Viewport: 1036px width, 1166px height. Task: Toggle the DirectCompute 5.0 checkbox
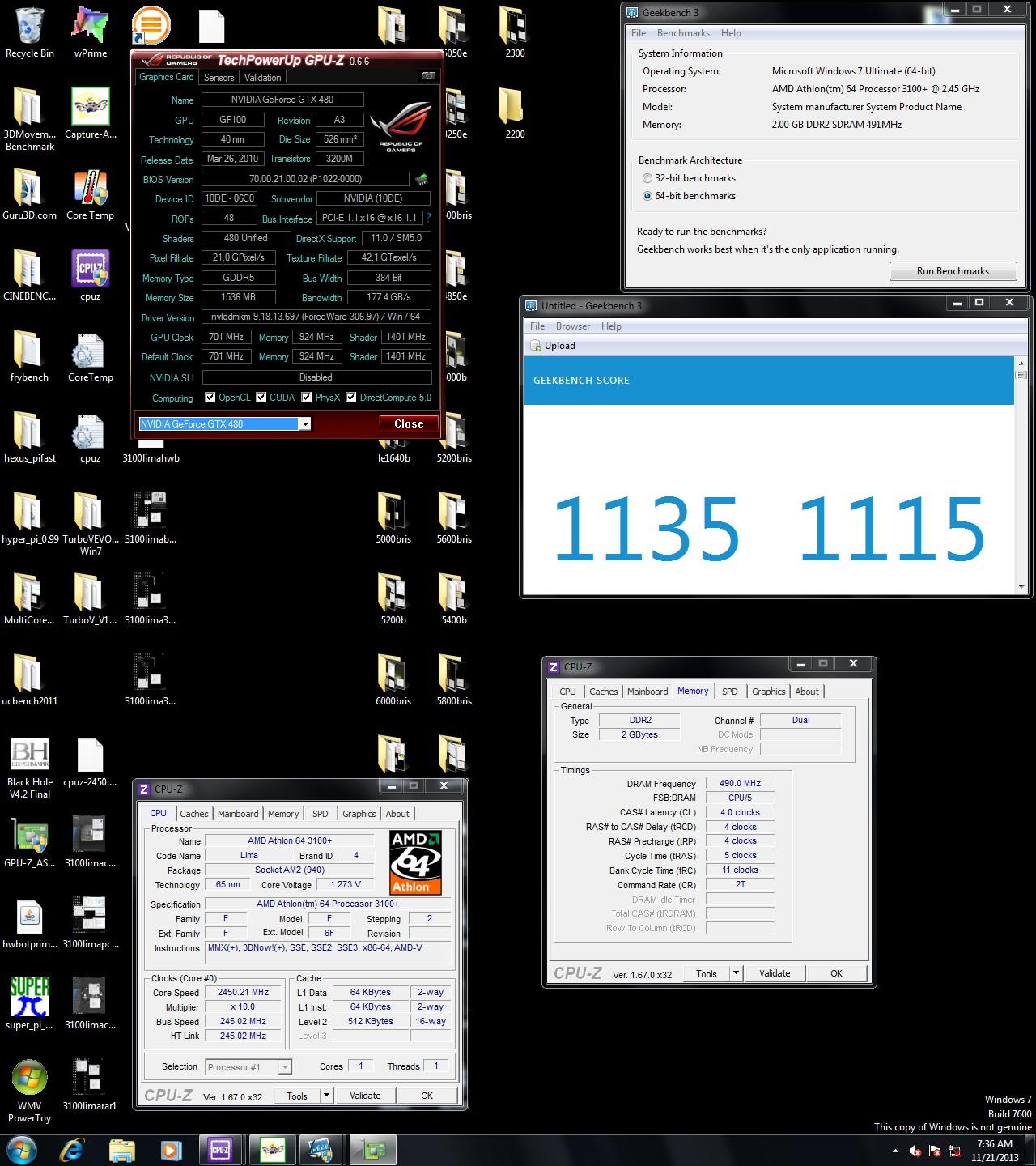click(x=351, y=398)
